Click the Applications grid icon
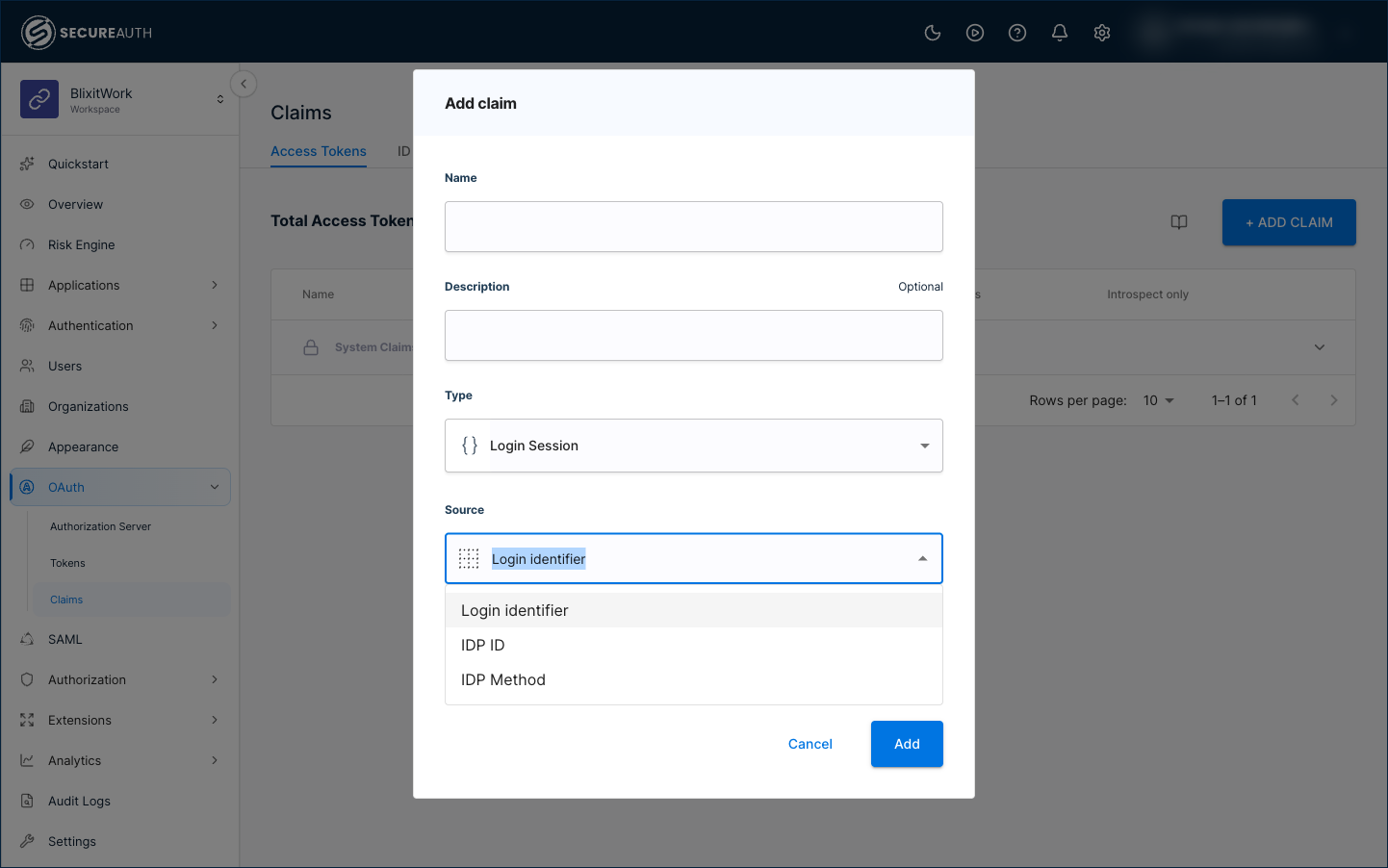Viewport: 1388px width, 868px height. 27,285
